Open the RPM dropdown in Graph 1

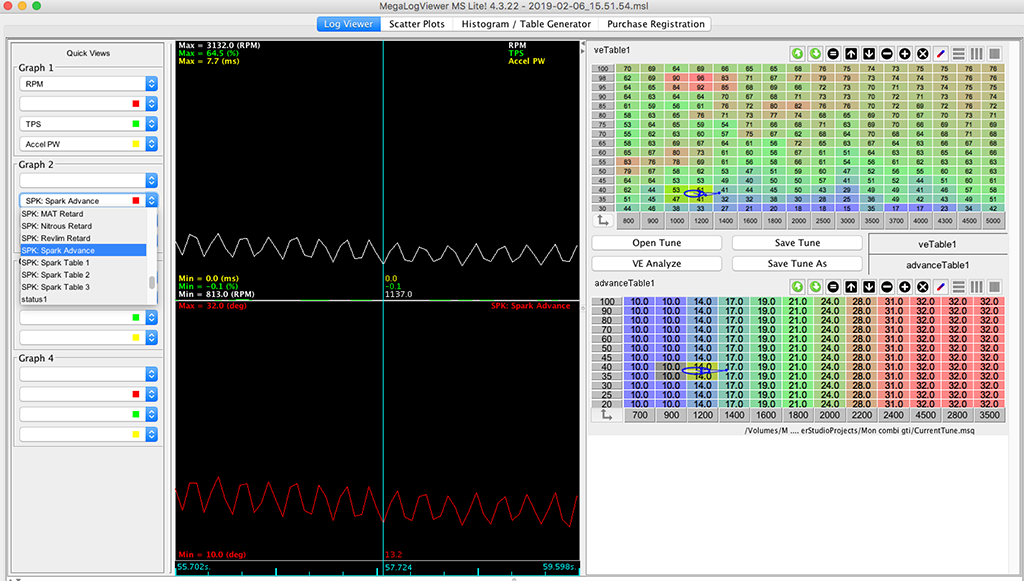(x=152, y=85)
